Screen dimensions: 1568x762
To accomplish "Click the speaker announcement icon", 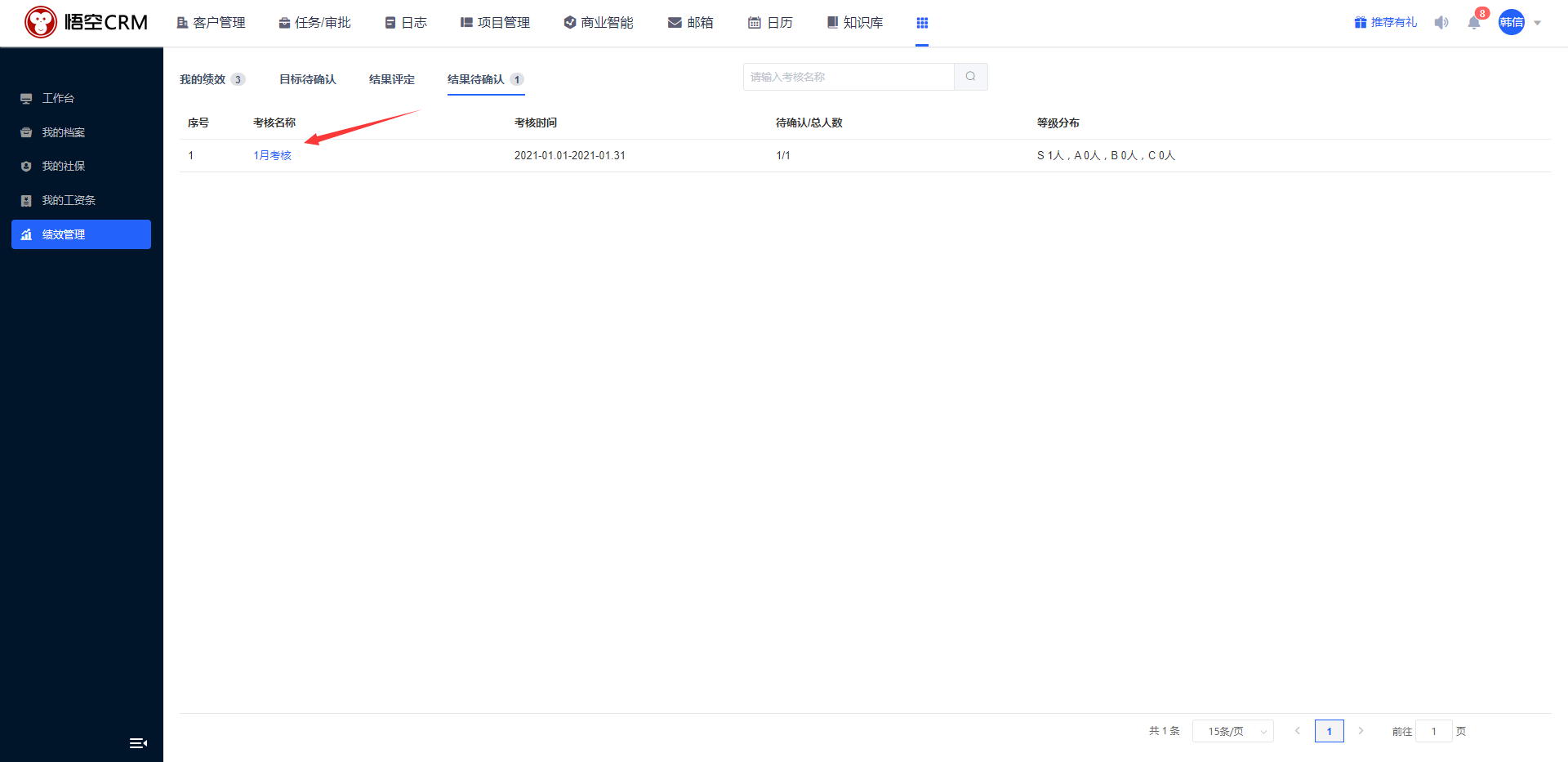I will point(1441,23).
